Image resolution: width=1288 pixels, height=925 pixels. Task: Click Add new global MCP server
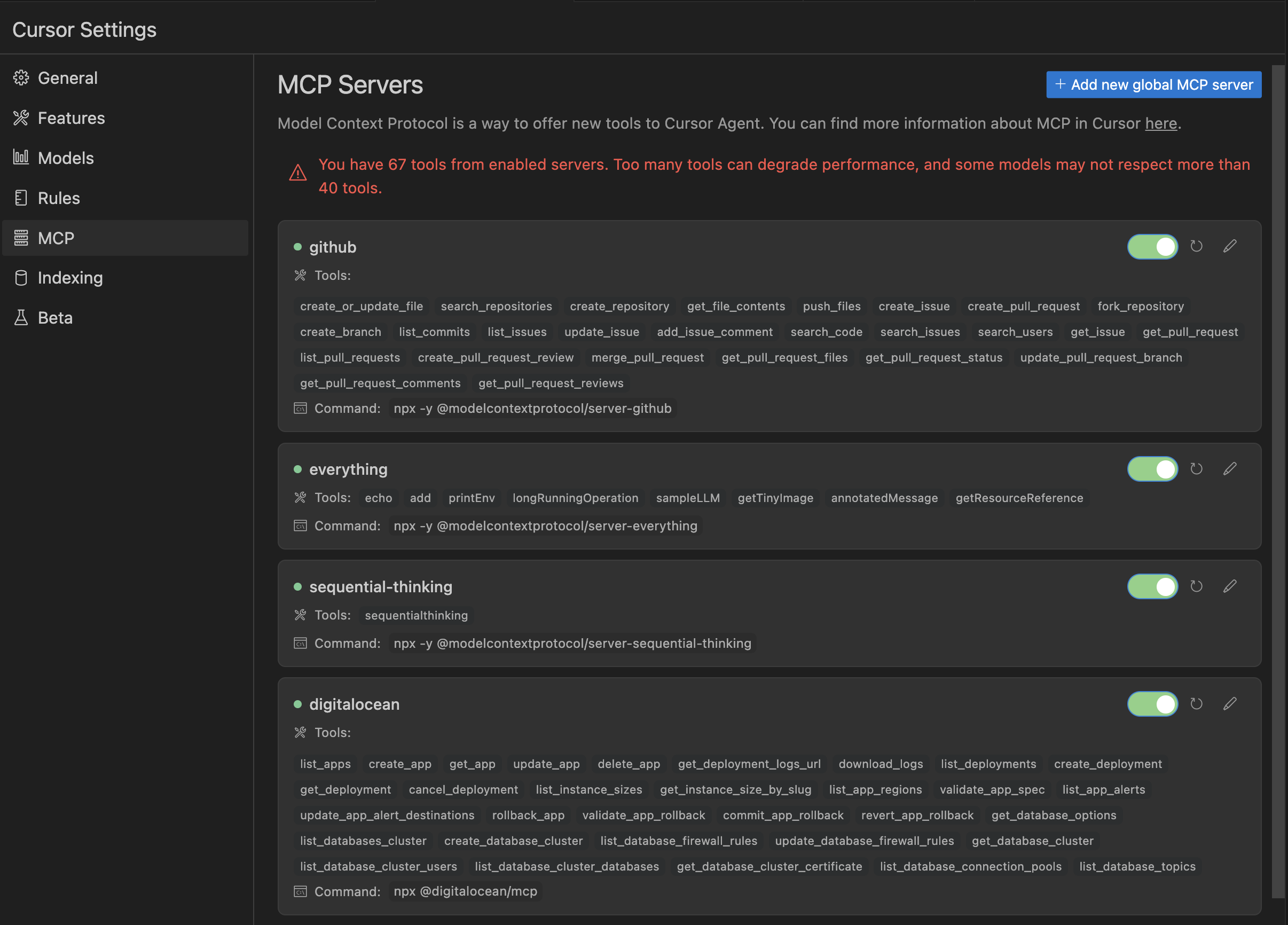[x=1153, y=84]
